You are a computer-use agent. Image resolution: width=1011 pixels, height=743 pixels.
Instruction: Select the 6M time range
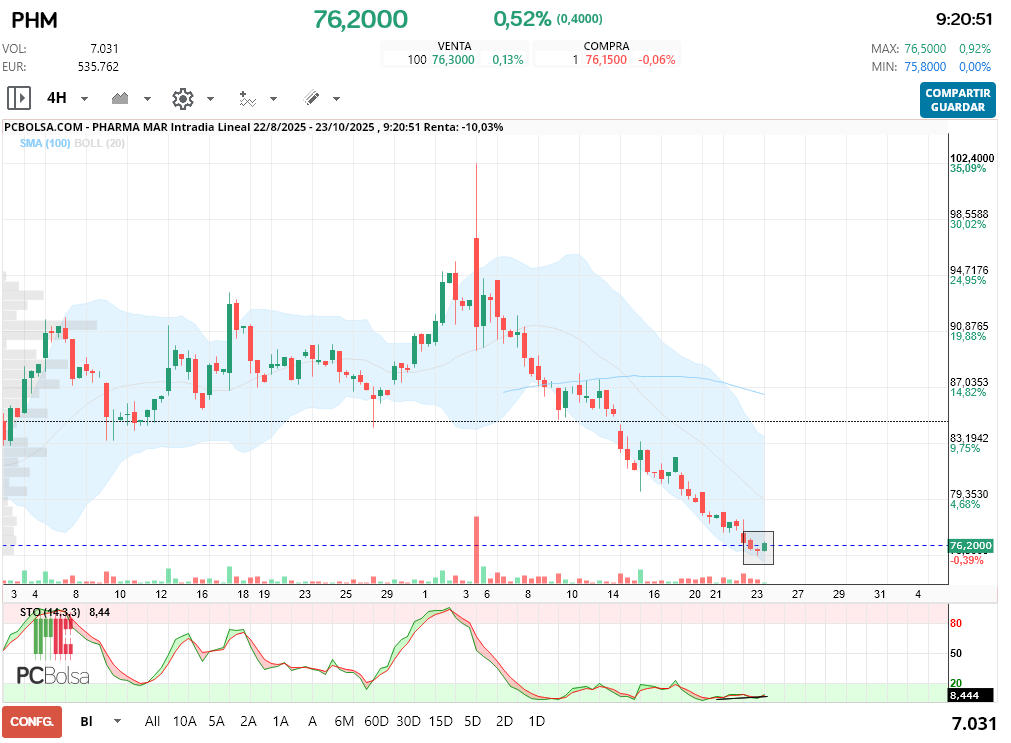click(x=344, y=721)
